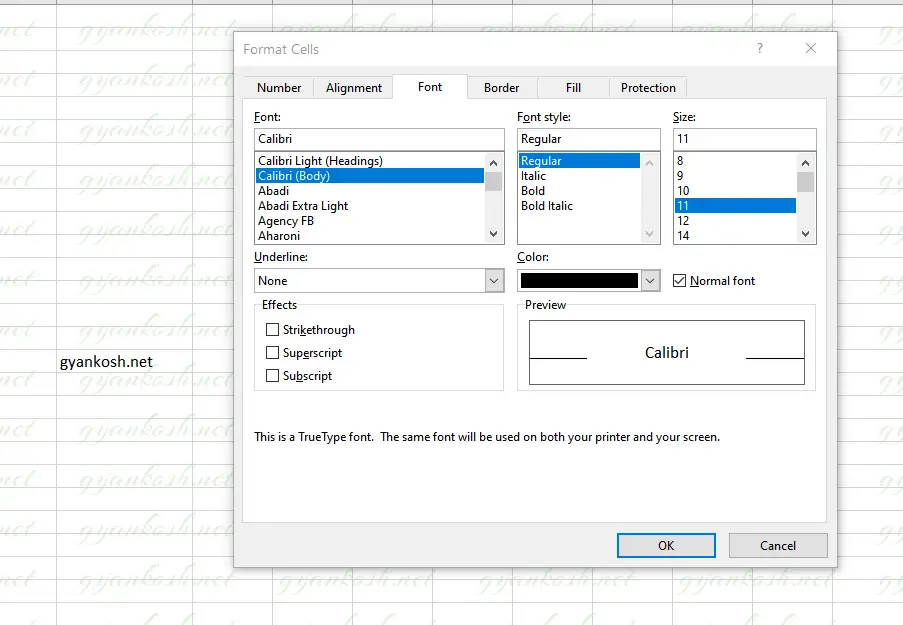The height and width of the screenshot is (625, 903).
Task: Open the Fill tab
Action: click(573, 88)
